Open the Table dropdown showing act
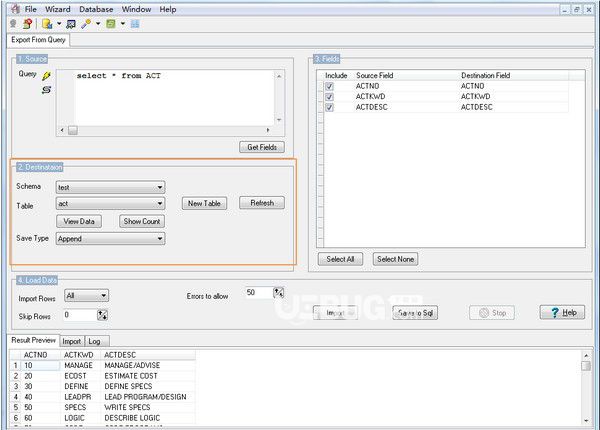Image resolution: width=600 pixels, height=430 pixels. tap(111, 204)
